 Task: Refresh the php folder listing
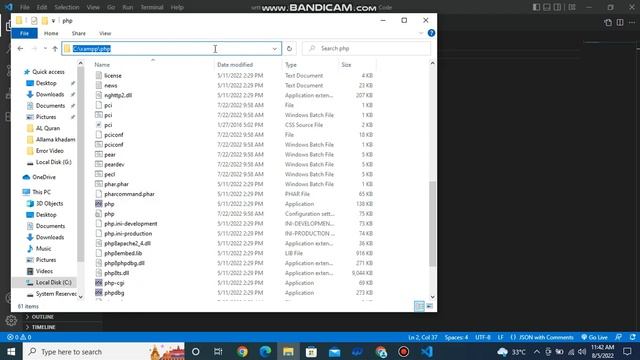(289, 49)
